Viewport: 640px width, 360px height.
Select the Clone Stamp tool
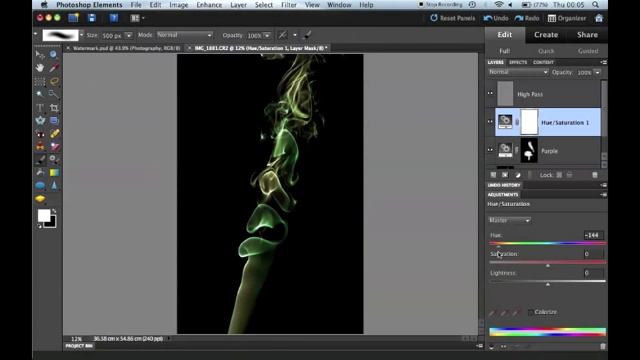[x=40, y=147]
